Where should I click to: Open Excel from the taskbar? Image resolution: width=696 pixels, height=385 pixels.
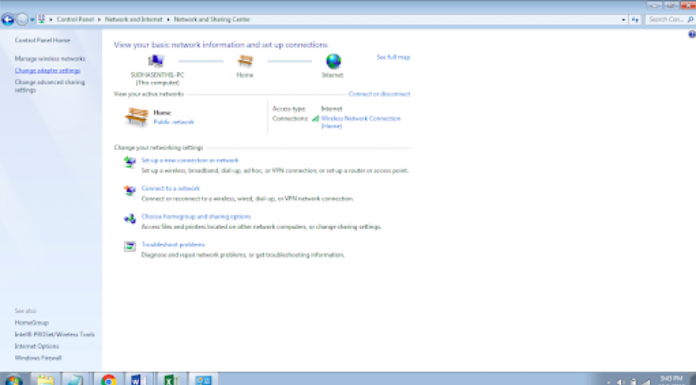[x=171, y=380]
